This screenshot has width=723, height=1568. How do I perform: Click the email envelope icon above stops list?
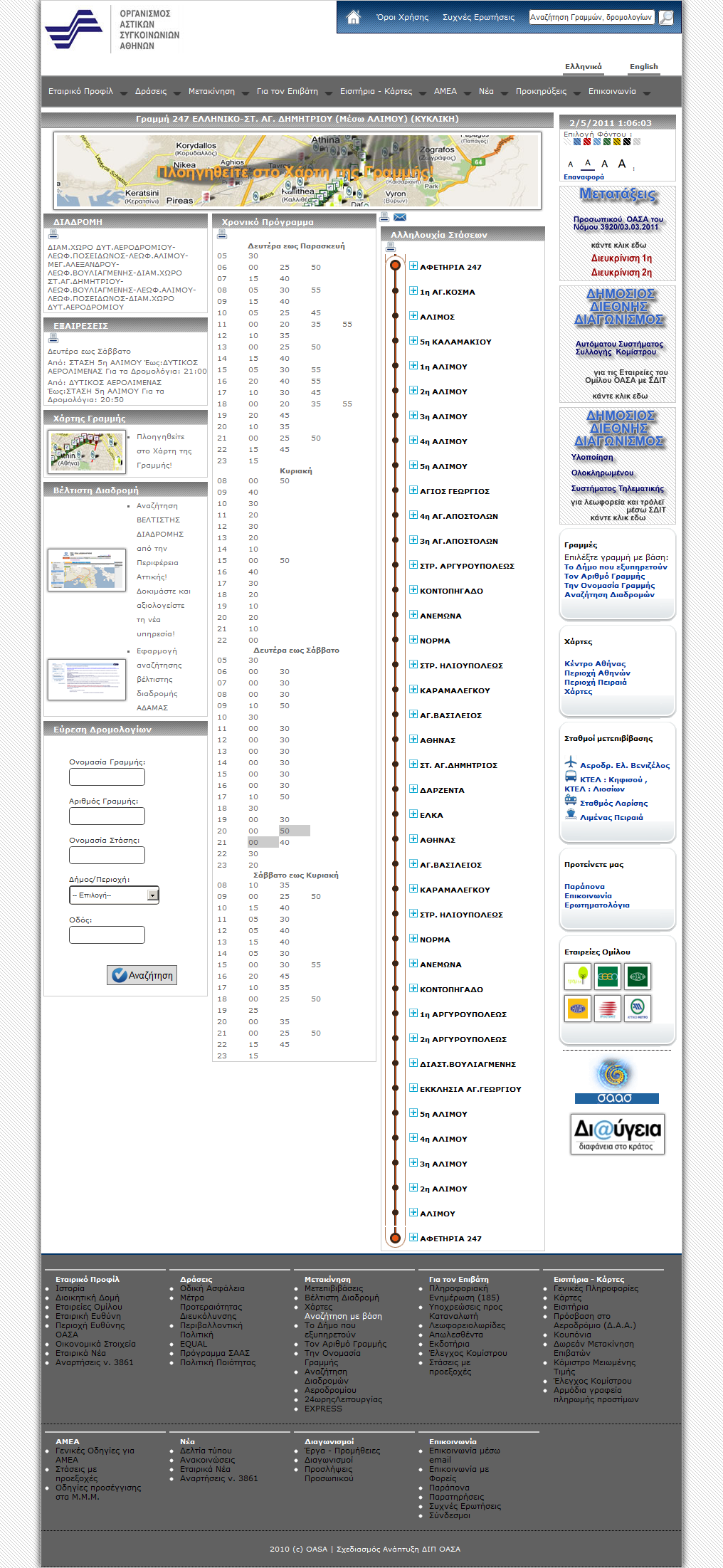400,217
